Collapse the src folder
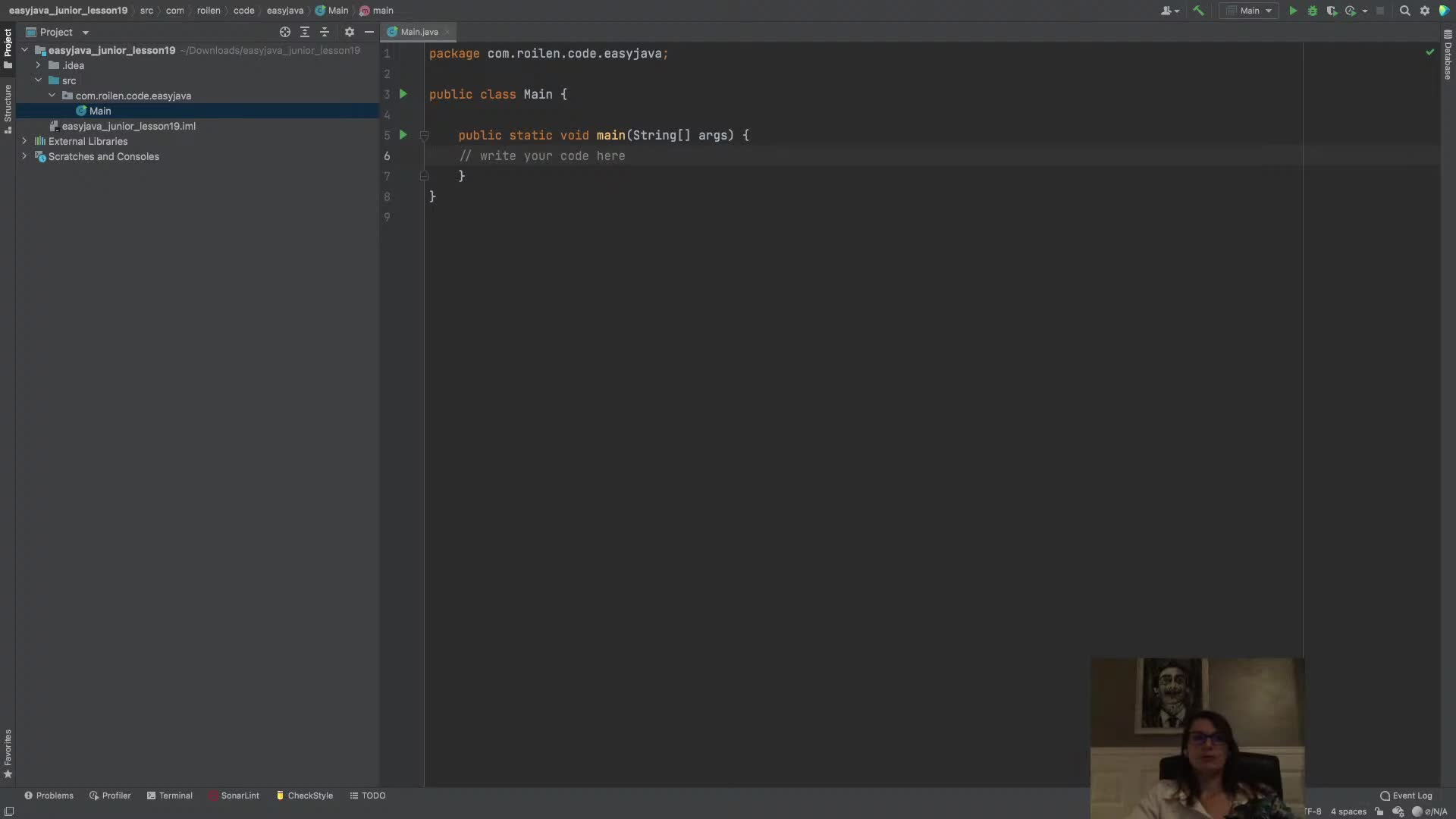Image resolution: width=1456 pixels, height=819 pixels. pos(39,80)
